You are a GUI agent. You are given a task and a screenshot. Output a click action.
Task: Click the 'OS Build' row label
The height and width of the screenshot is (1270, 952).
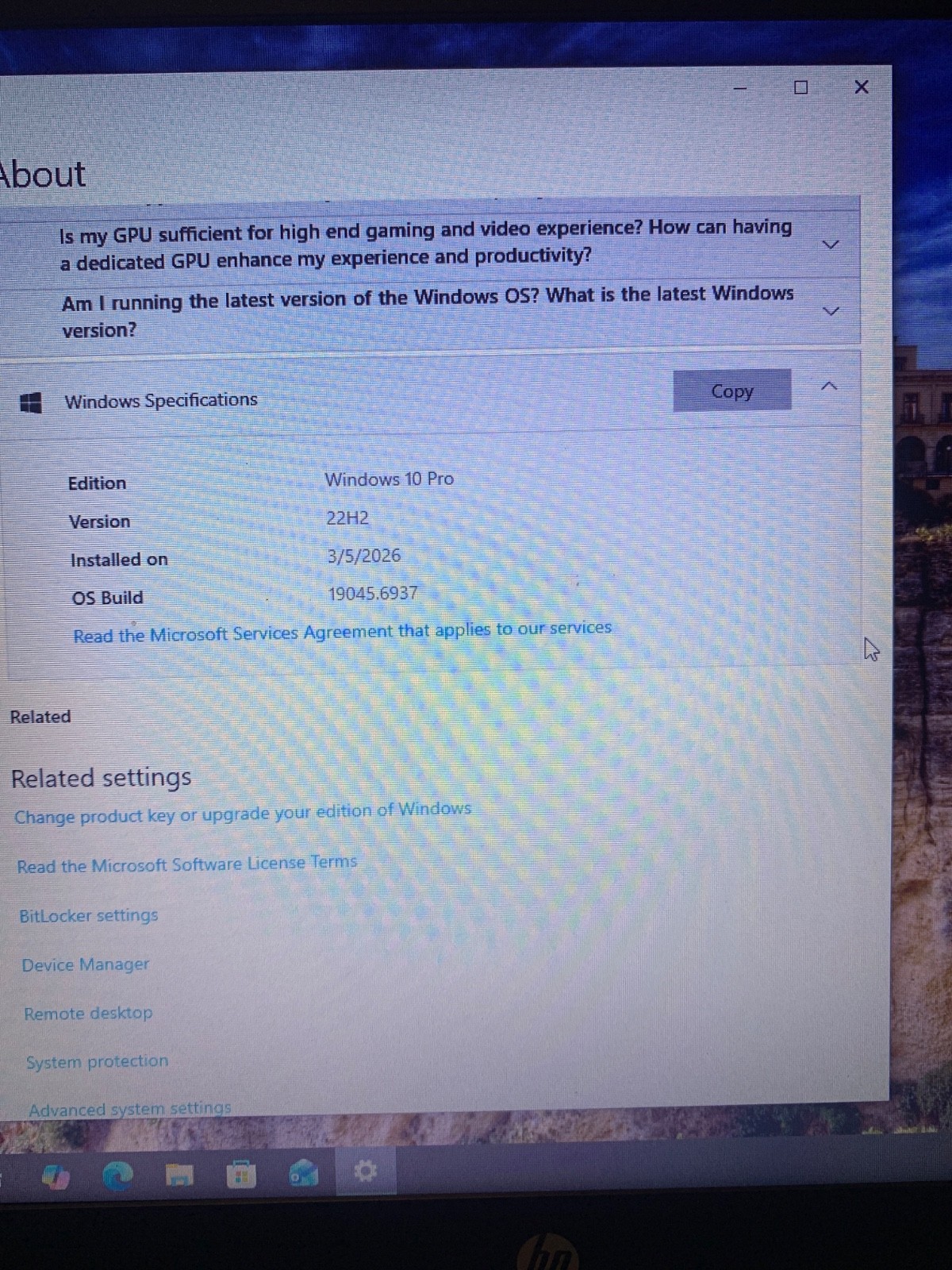click(x=107, y=597)
